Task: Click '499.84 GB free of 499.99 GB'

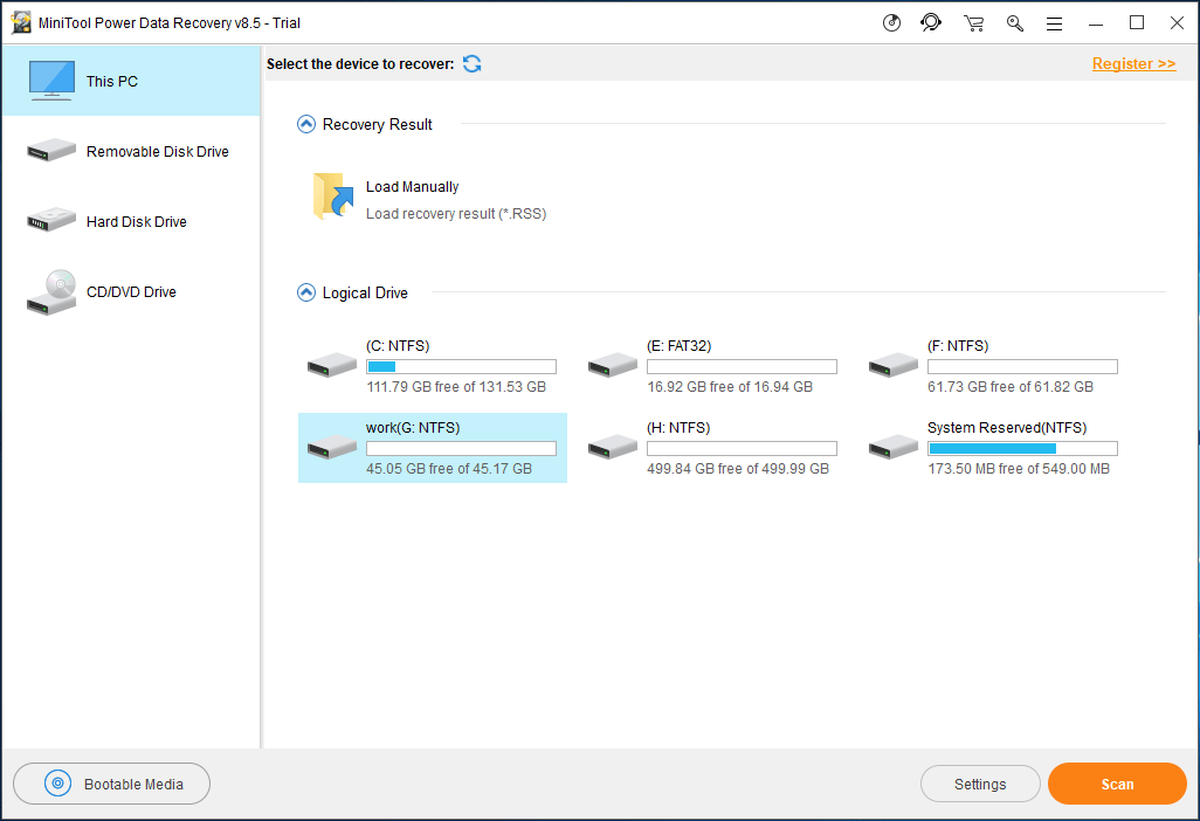Action: pos(738,469)
